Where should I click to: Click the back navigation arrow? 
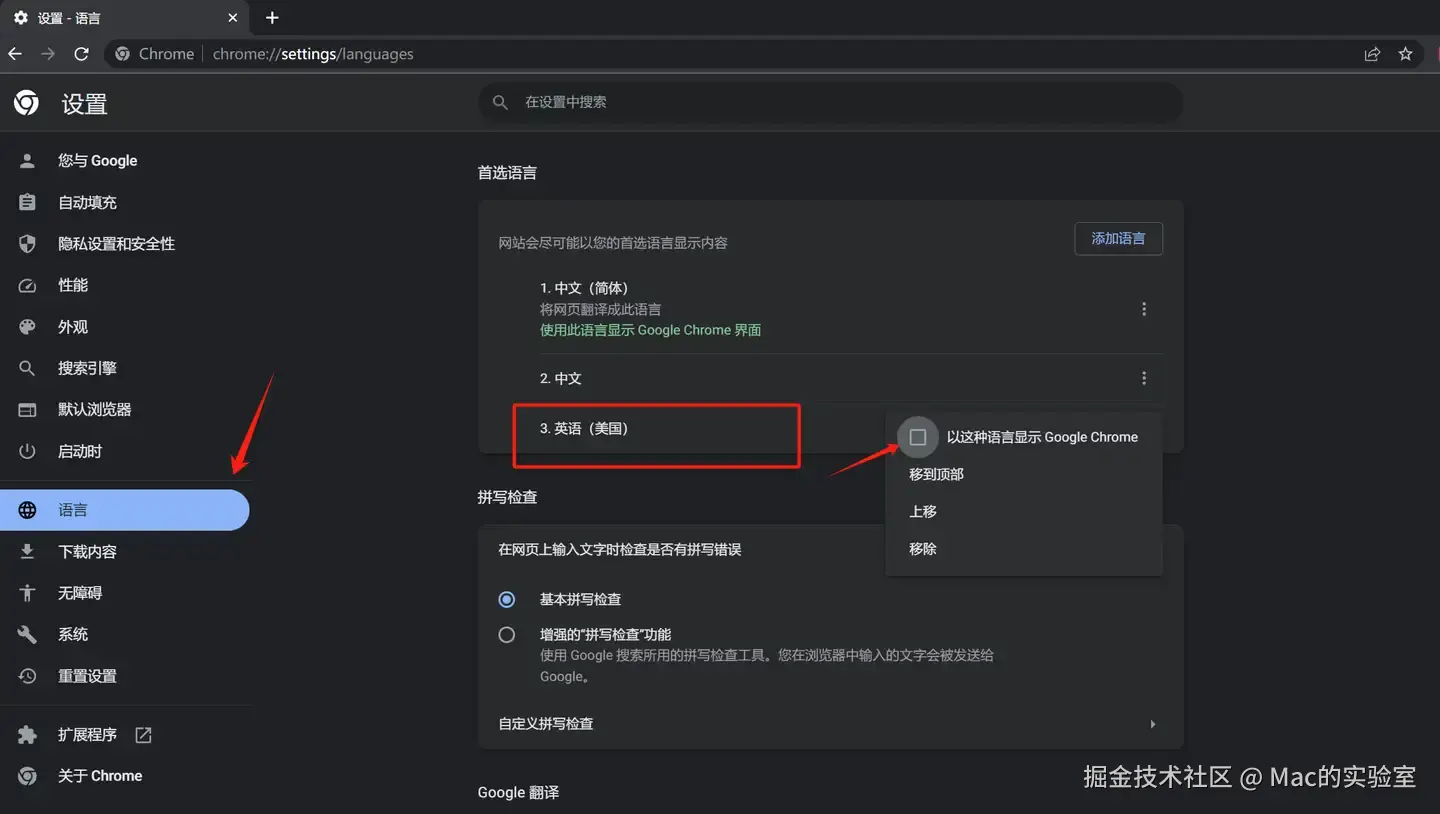tap(15, 54)
